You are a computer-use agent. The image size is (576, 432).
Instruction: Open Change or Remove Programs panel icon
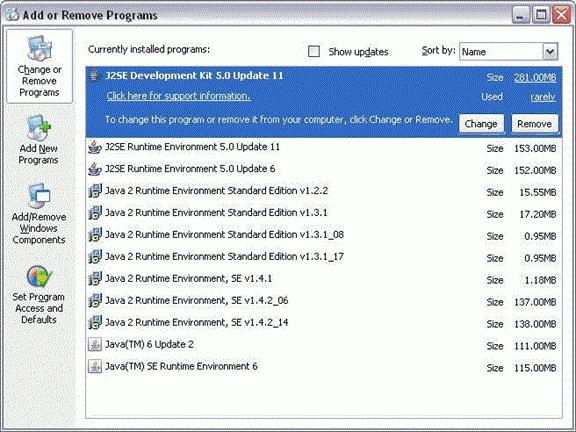pyautogui.click(x=39, y=48)
